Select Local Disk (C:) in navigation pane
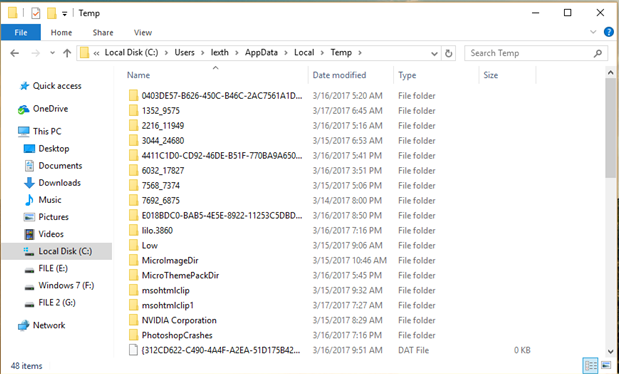 click(x=57, y=251)
